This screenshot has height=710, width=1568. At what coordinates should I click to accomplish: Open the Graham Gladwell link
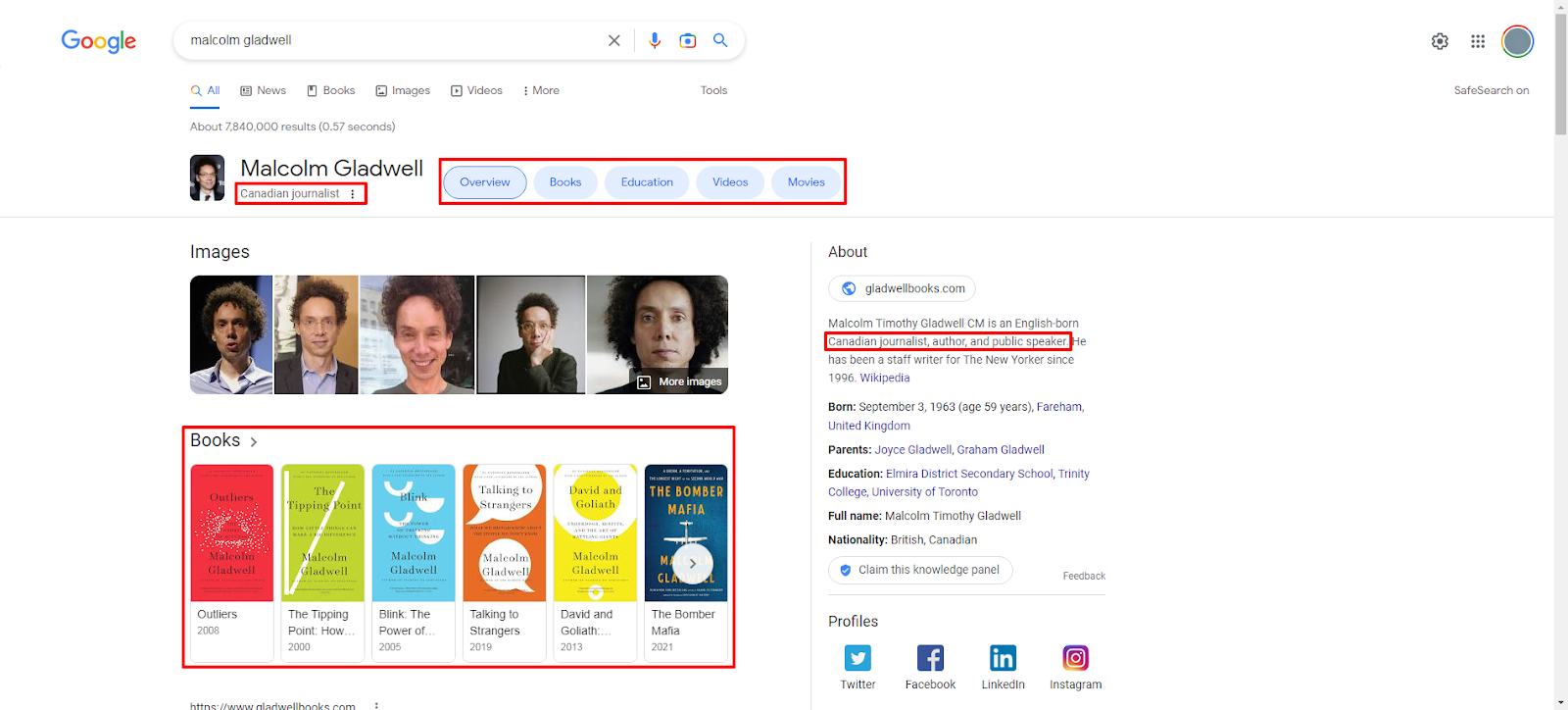(1001, 450)
